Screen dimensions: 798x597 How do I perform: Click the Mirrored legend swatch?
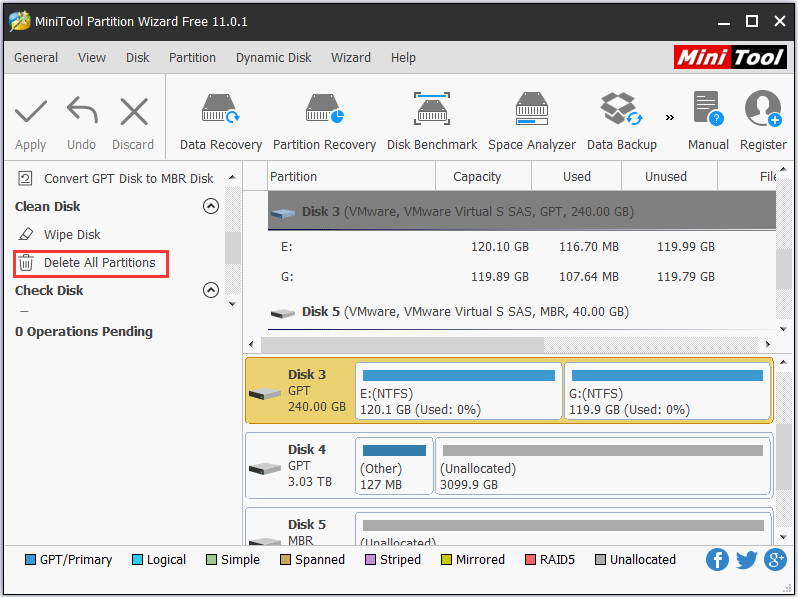coord(446,560)
